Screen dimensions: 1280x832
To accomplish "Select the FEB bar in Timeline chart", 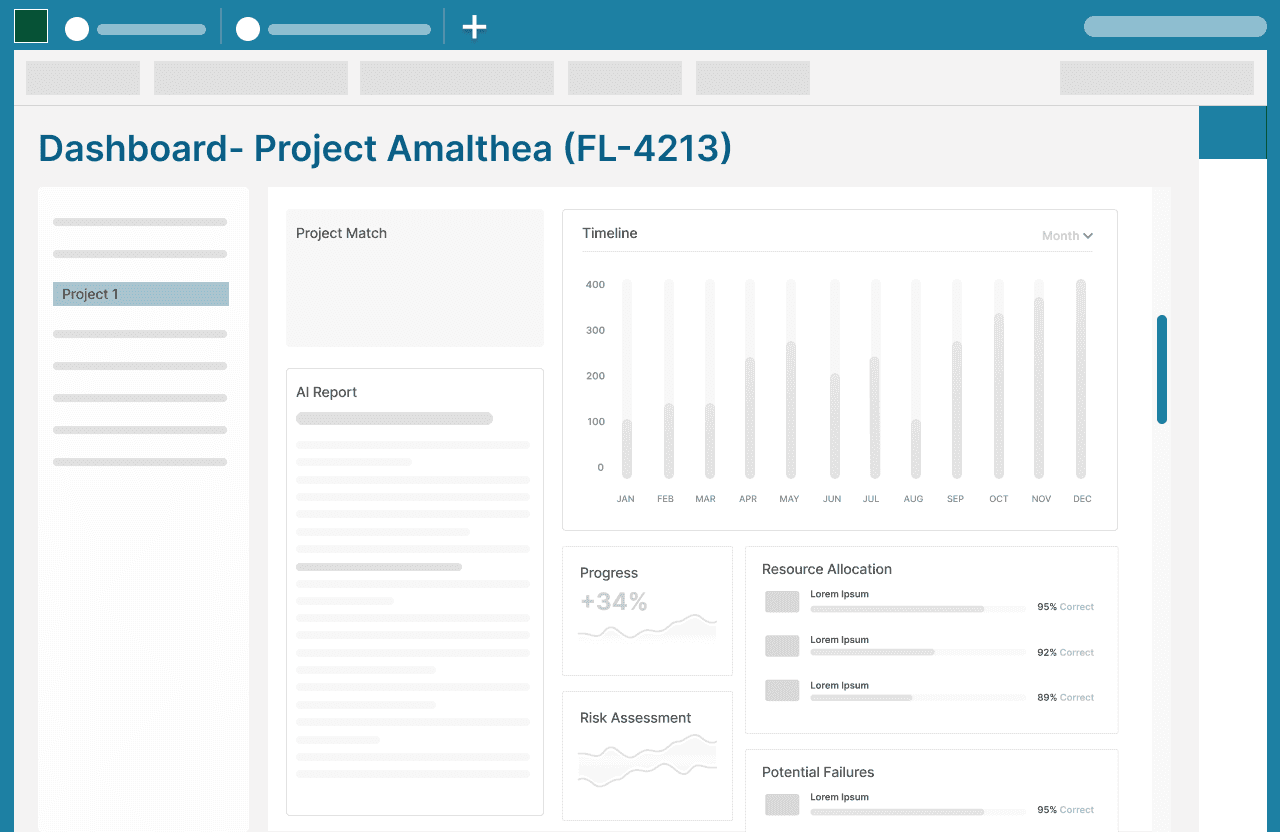I will pyautogui.click(x=669, y=441).
